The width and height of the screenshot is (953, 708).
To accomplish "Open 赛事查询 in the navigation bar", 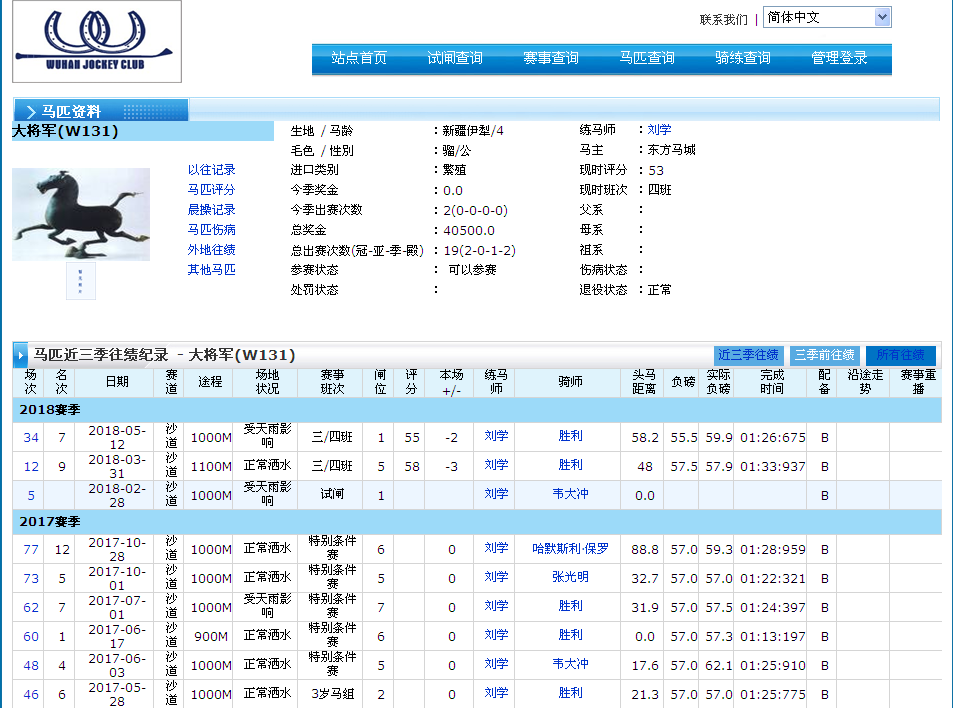I will coord(551,59).
